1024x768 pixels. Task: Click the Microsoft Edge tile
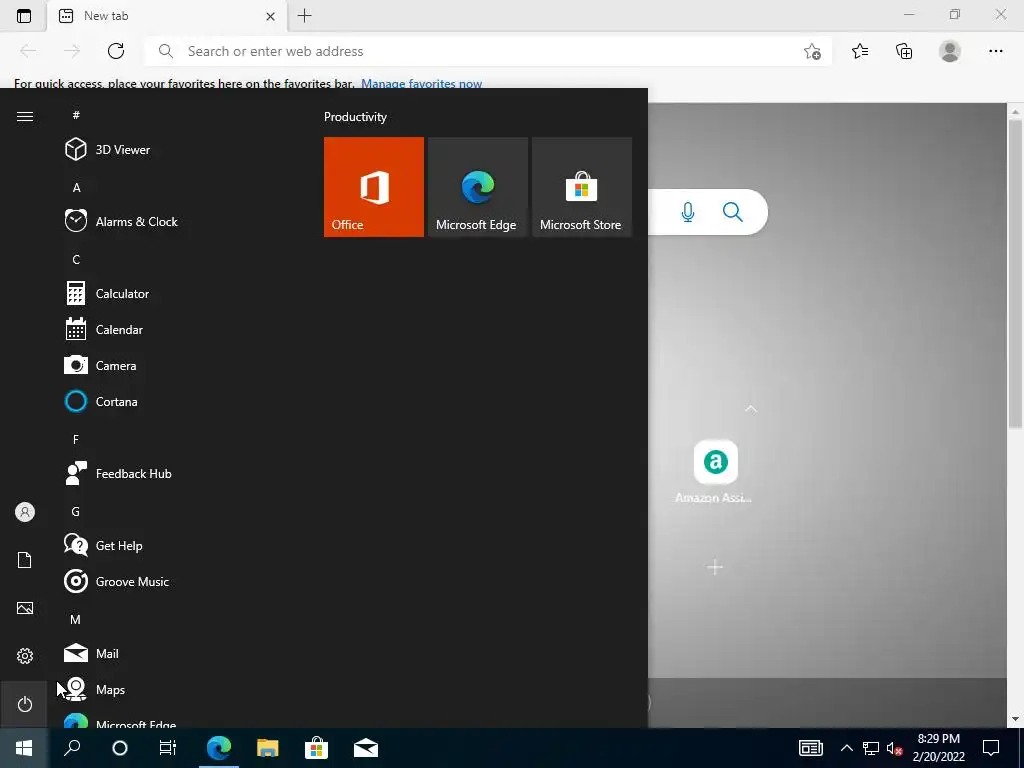(477, 187)
